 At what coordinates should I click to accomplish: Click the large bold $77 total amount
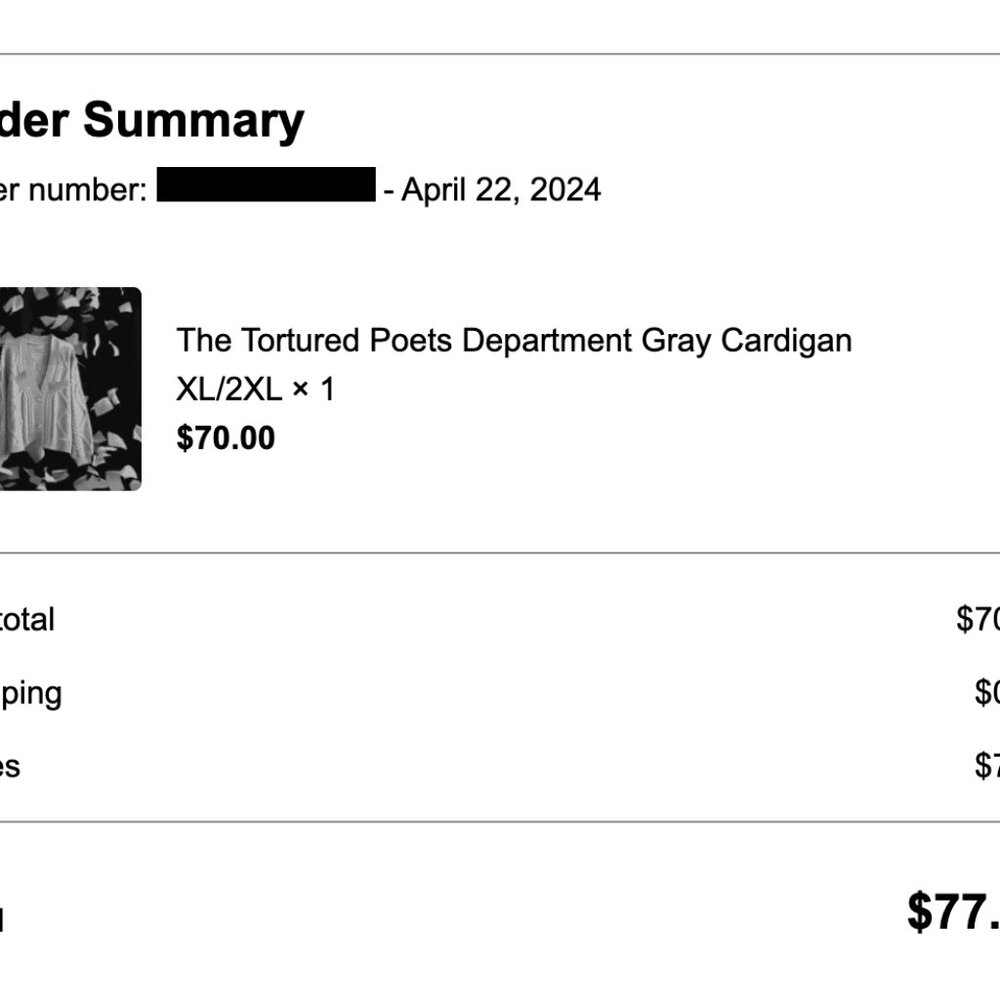pos(953,912)
